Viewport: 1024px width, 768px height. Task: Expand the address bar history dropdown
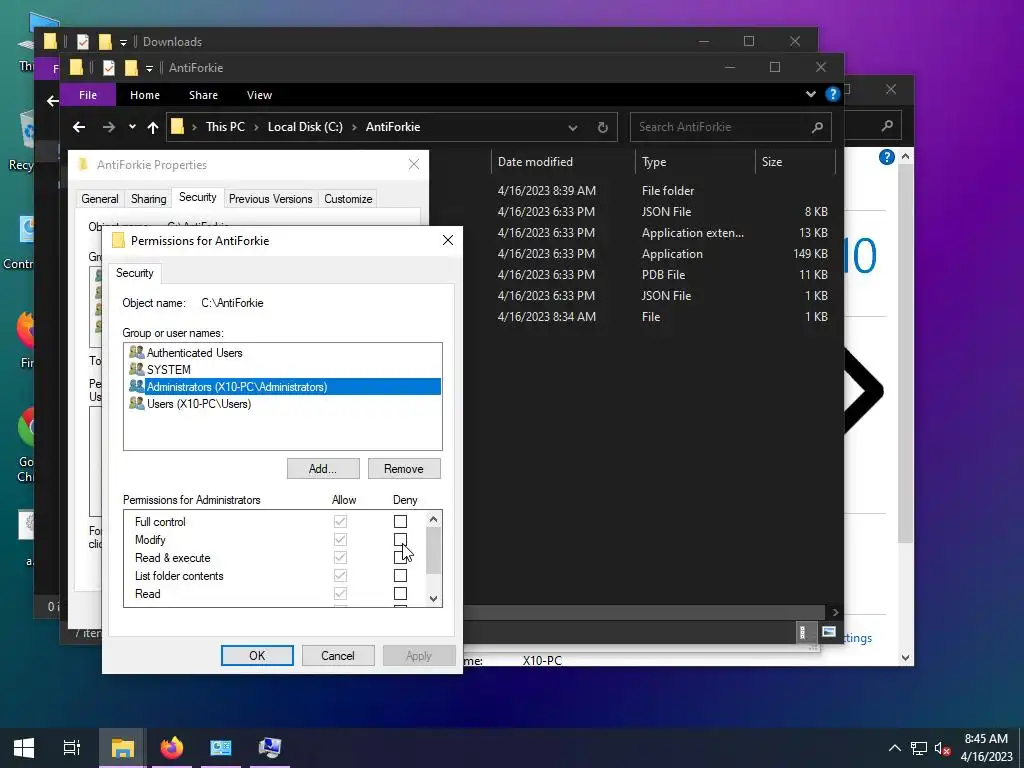(573, 127)
